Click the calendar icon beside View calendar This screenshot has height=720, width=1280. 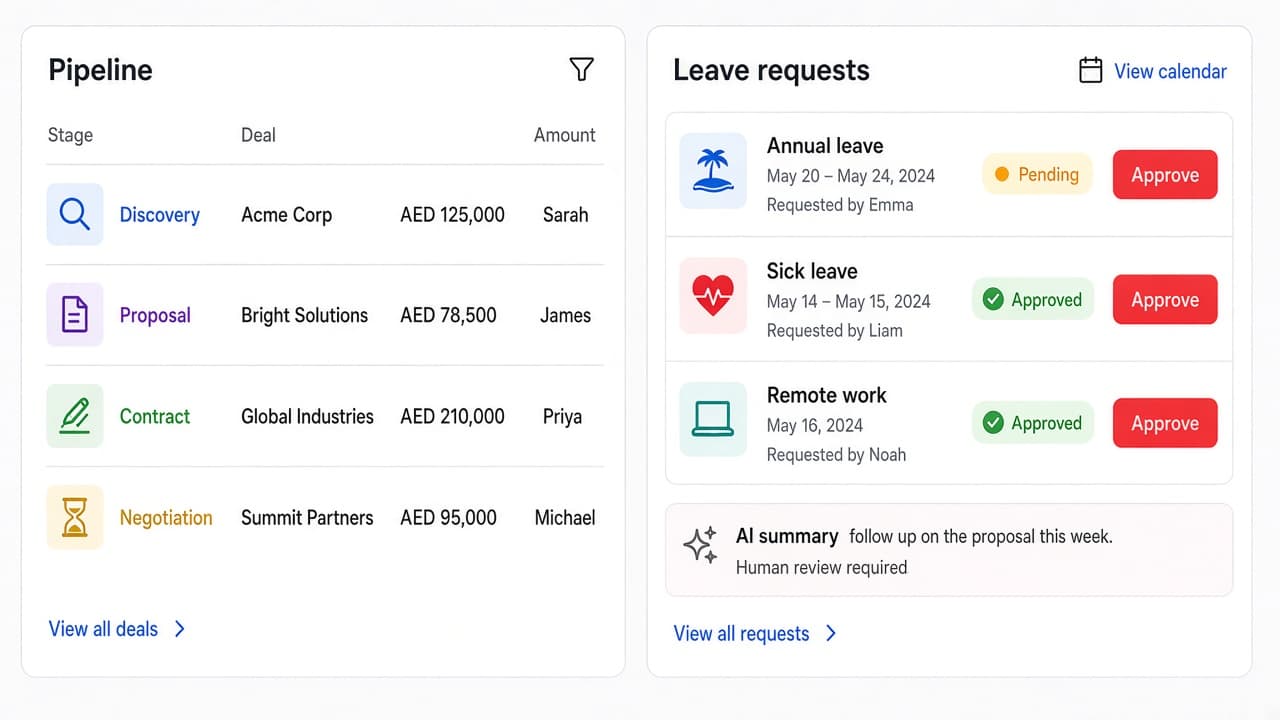click(1091, 70)
